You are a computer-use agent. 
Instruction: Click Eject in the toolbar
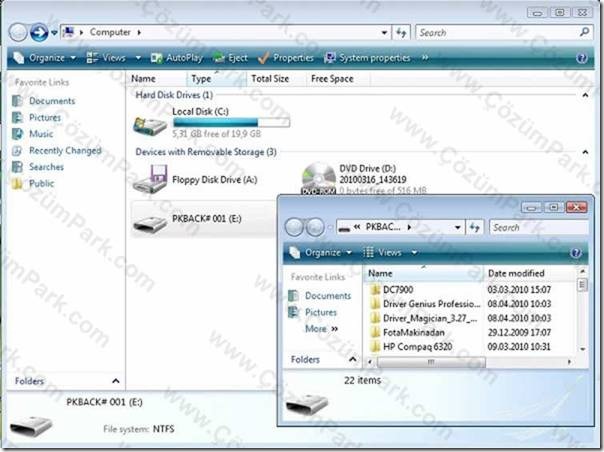(230, 58)
